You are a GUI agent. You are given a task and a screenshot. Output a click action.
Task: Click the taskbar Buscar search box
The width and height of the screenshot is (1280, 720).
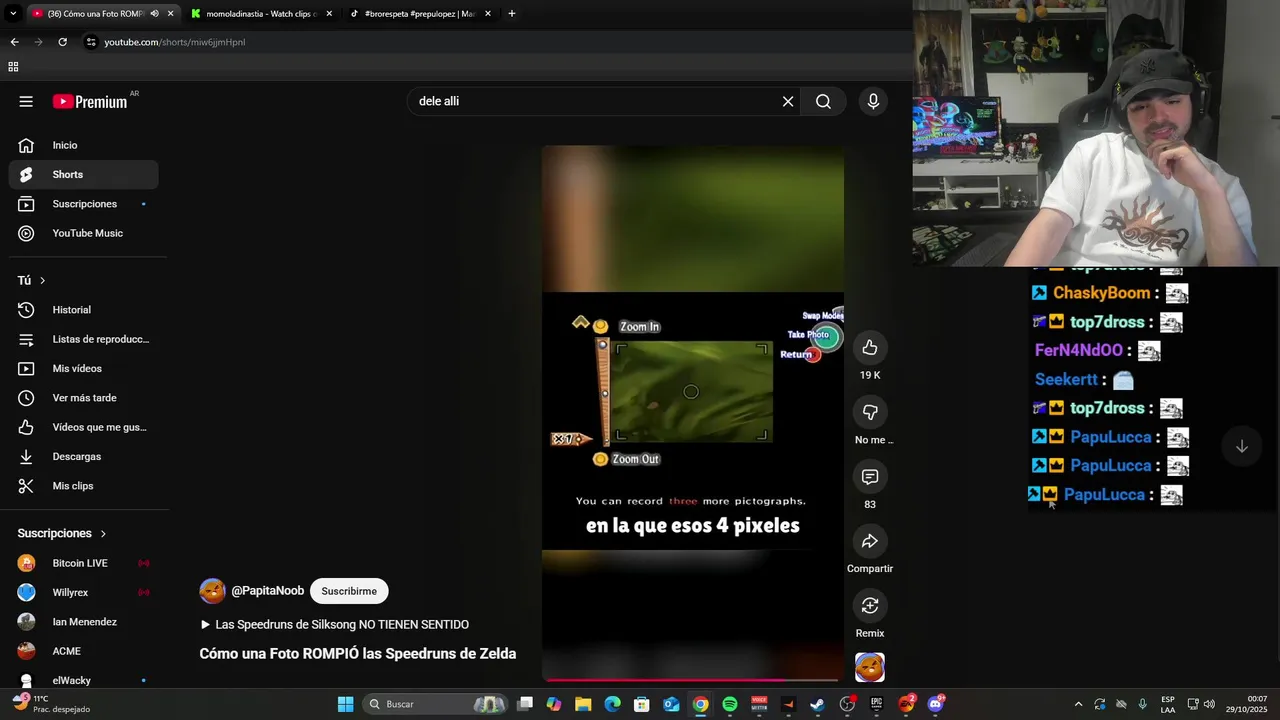coord(434,704)
